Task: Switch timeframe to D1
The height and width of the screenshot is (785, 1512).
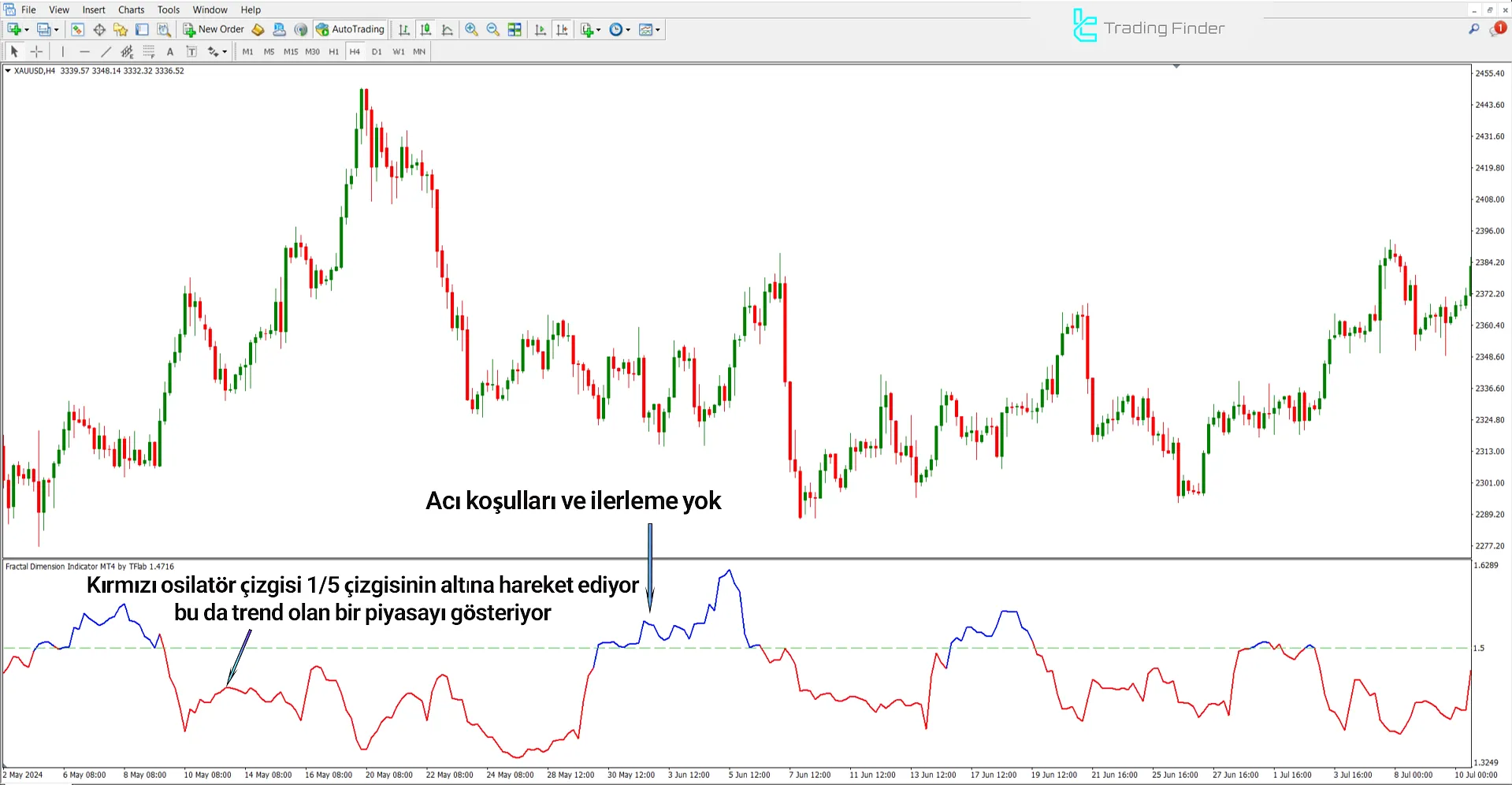Action: coord(377,52)
